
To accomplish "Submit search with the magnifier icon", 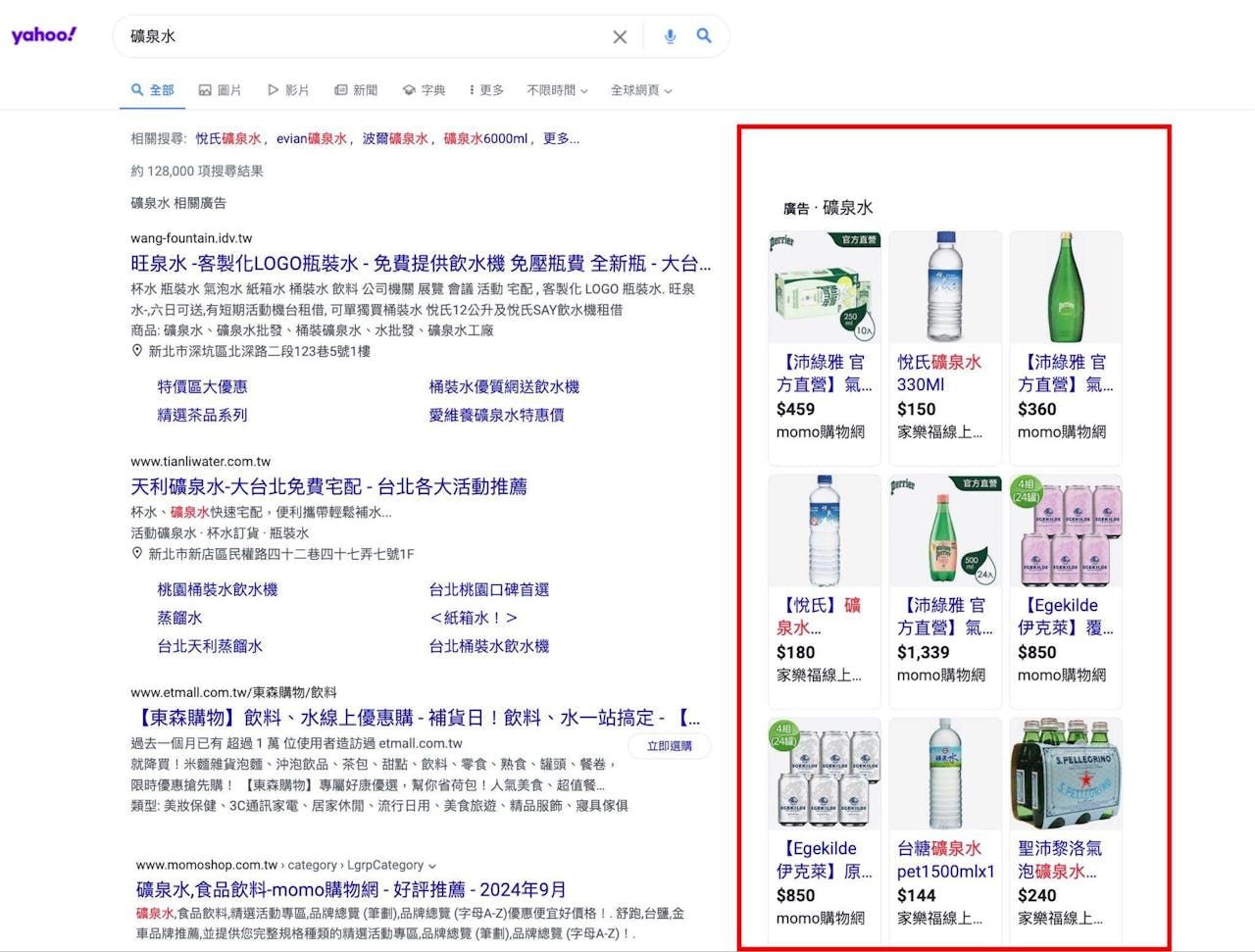I will click(704, 35).
